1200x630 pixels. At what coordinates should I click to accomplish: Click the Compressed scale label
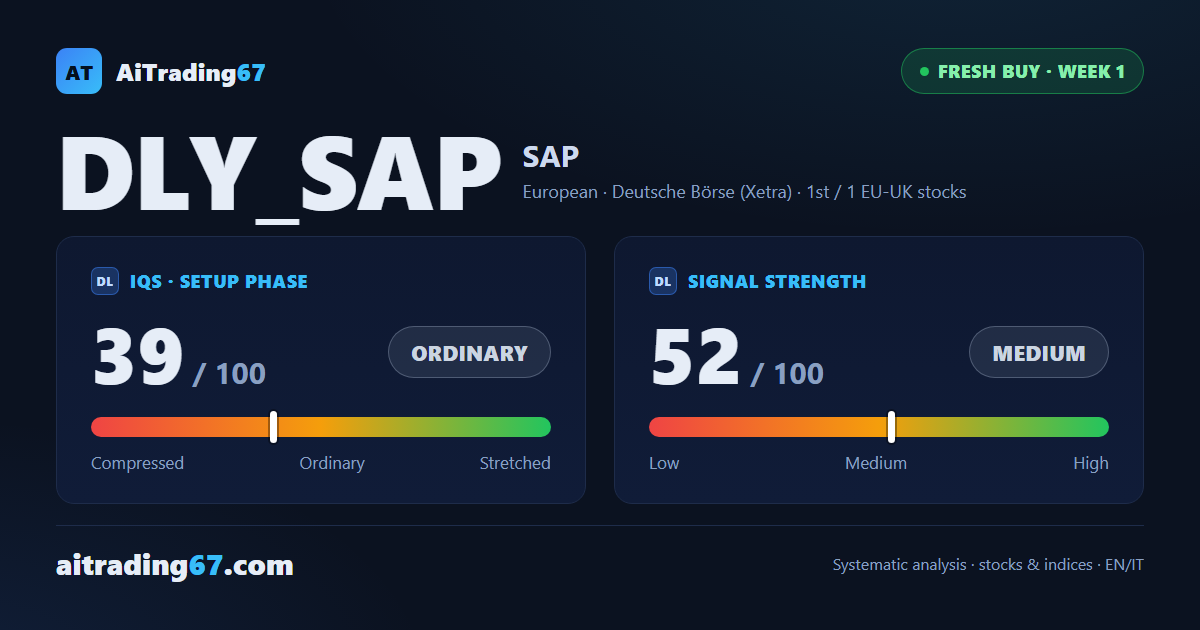(x=137, y=463)
